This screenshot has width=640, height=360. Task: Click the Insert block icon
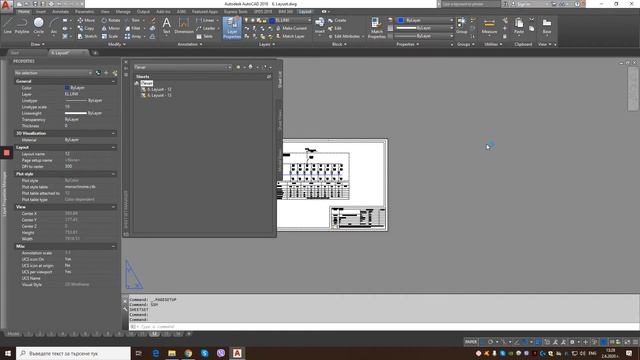(320, 25)
